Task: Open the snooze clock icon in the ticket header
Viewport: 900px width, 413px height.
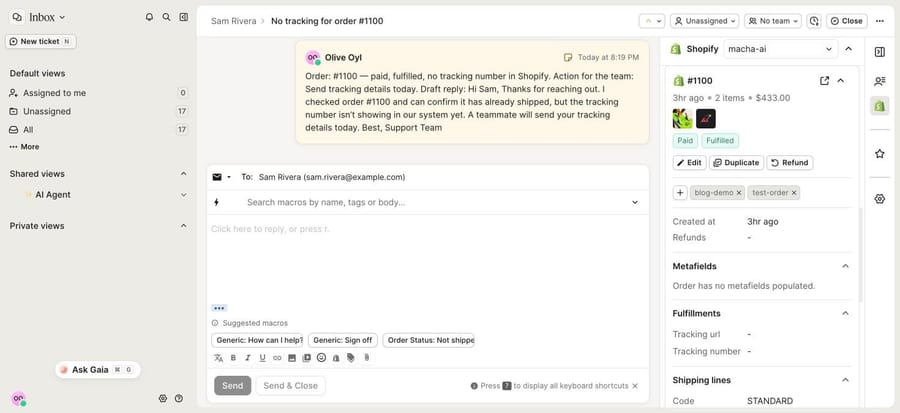Action: [x=814, y=21]
